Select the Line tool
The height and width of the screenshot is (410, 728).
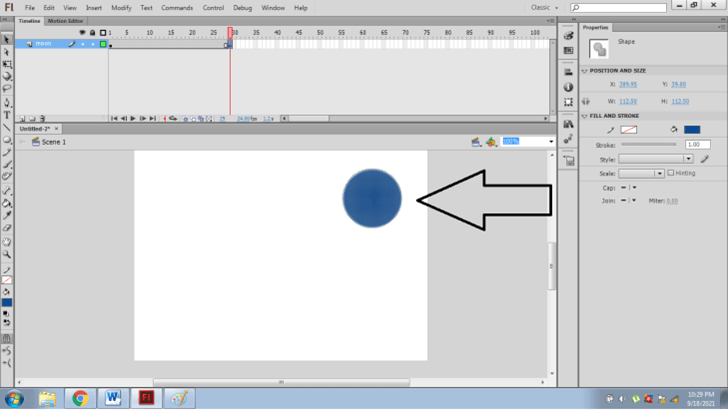point(6,127)
